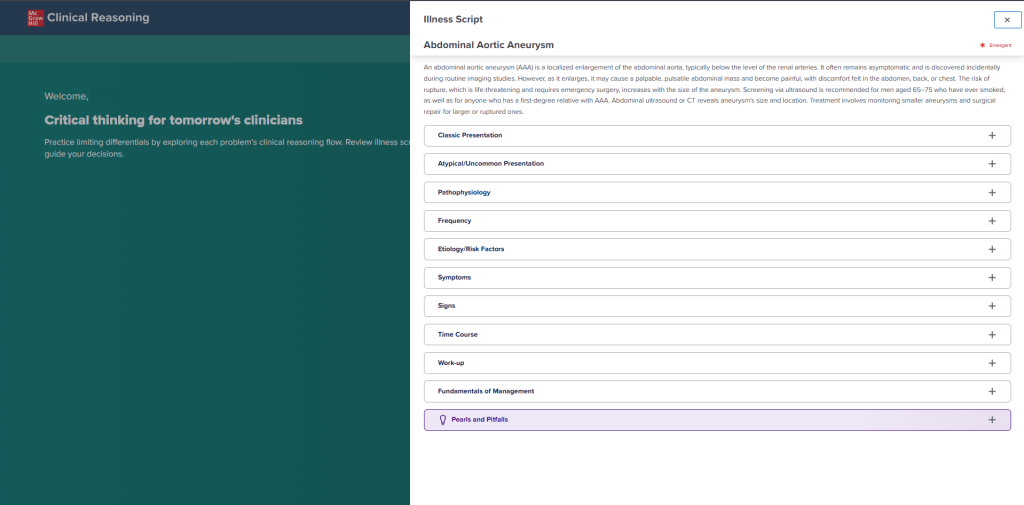Open Clinical Reasoning home title link
1024x505 pixels.
(98, 17)
